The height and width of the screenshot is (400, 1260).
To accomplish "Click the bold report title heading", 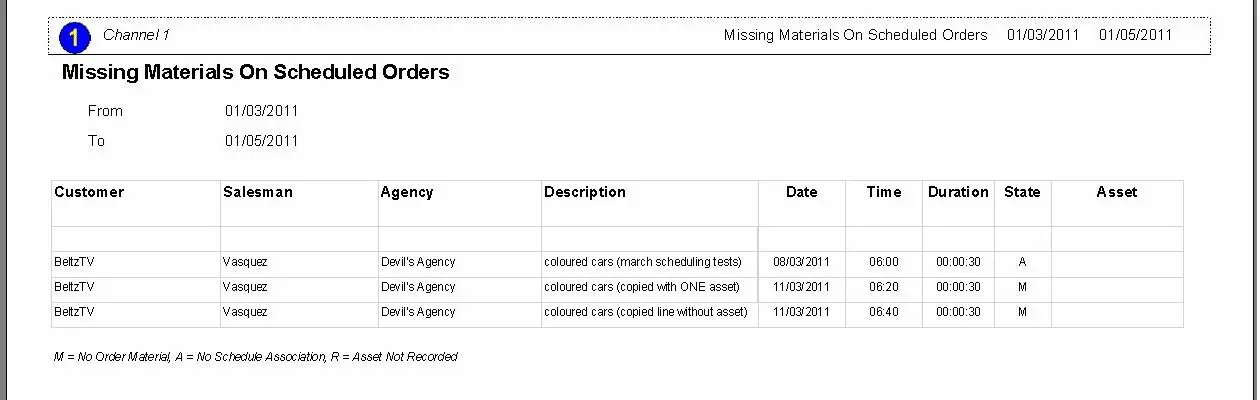I will click(256, 72).
